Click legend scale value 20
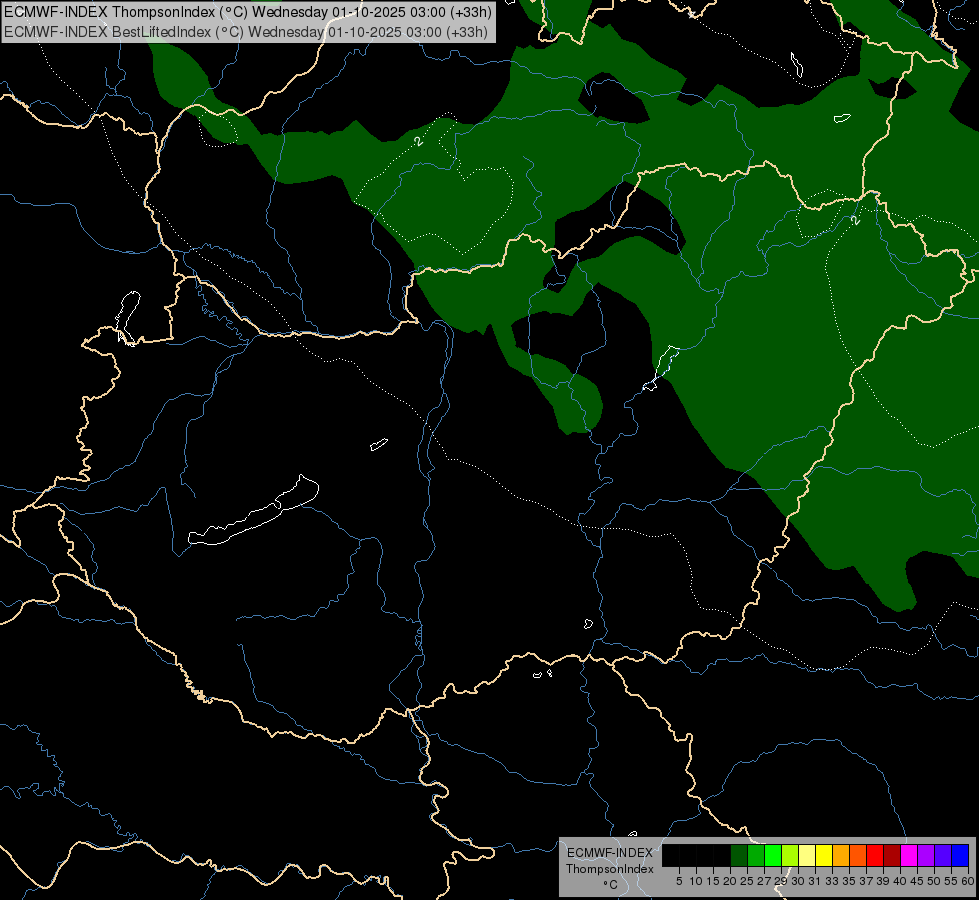979x900 pixels. click(730, 881)
